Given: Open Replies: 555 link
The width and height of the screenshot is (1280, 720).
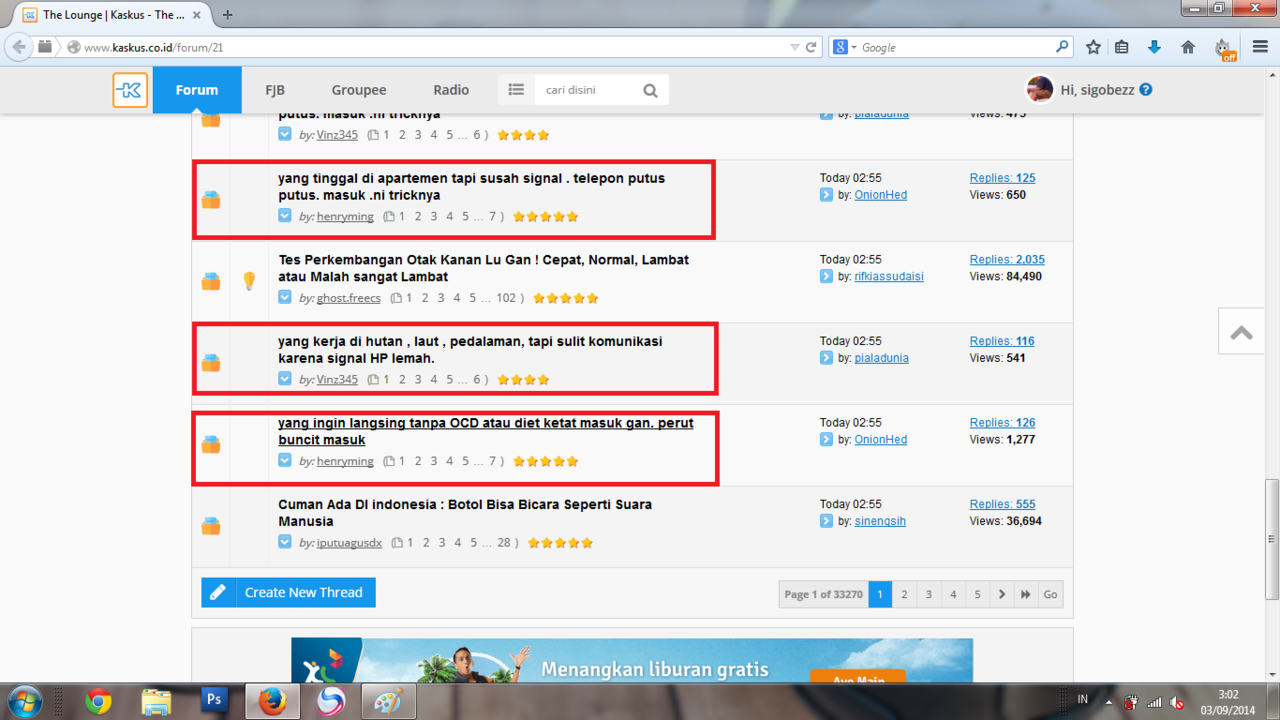Looking at the screenshot, I should [x=1002, y=504].
